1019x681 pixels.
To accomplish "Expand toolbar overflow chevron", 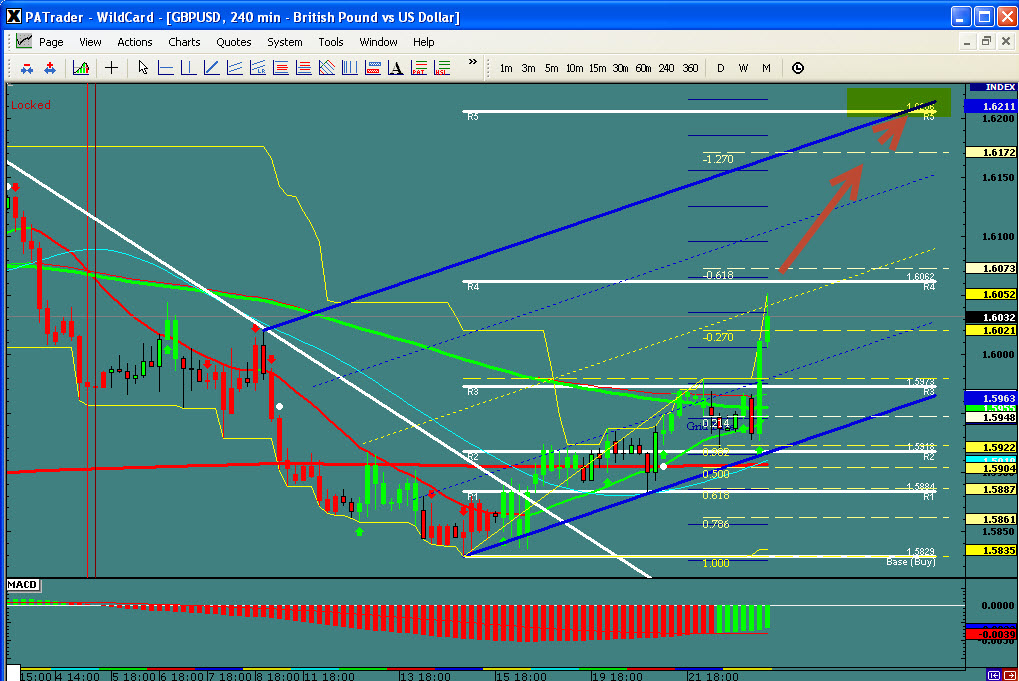I will pos(472,62).
